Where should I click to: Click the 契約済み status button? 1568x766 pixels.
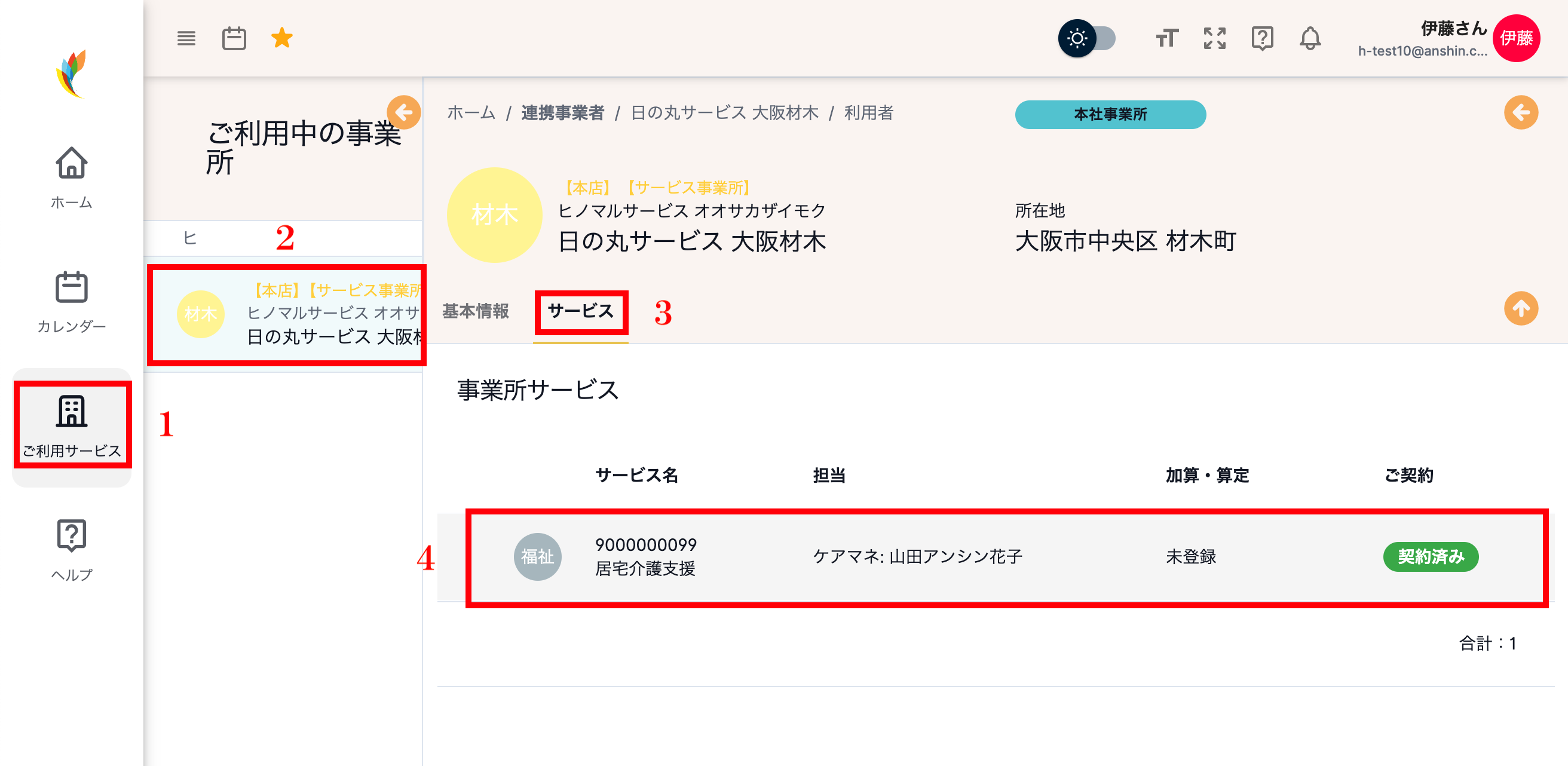click(1431, 557)
